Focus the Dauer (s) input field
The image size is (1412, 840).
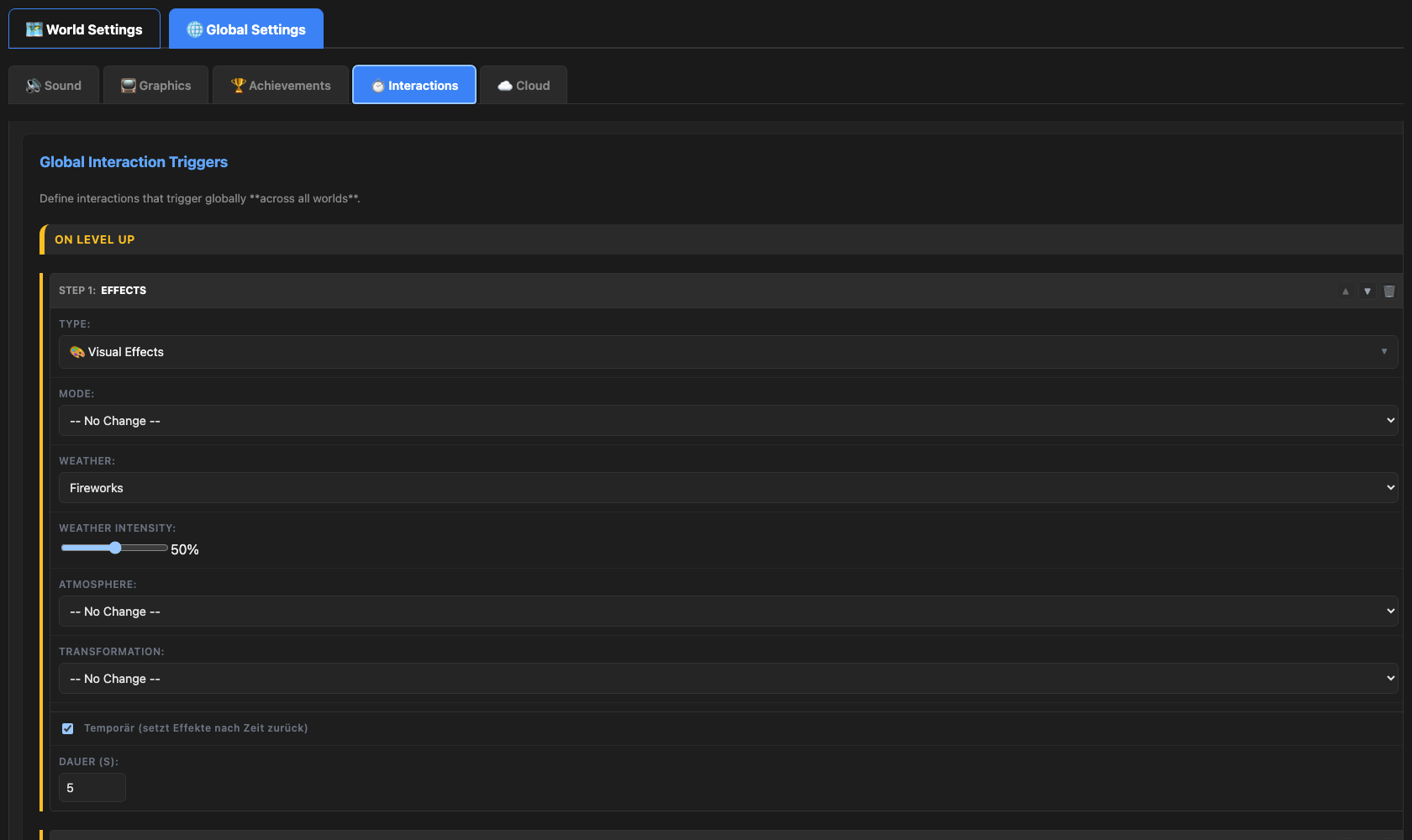92,788
